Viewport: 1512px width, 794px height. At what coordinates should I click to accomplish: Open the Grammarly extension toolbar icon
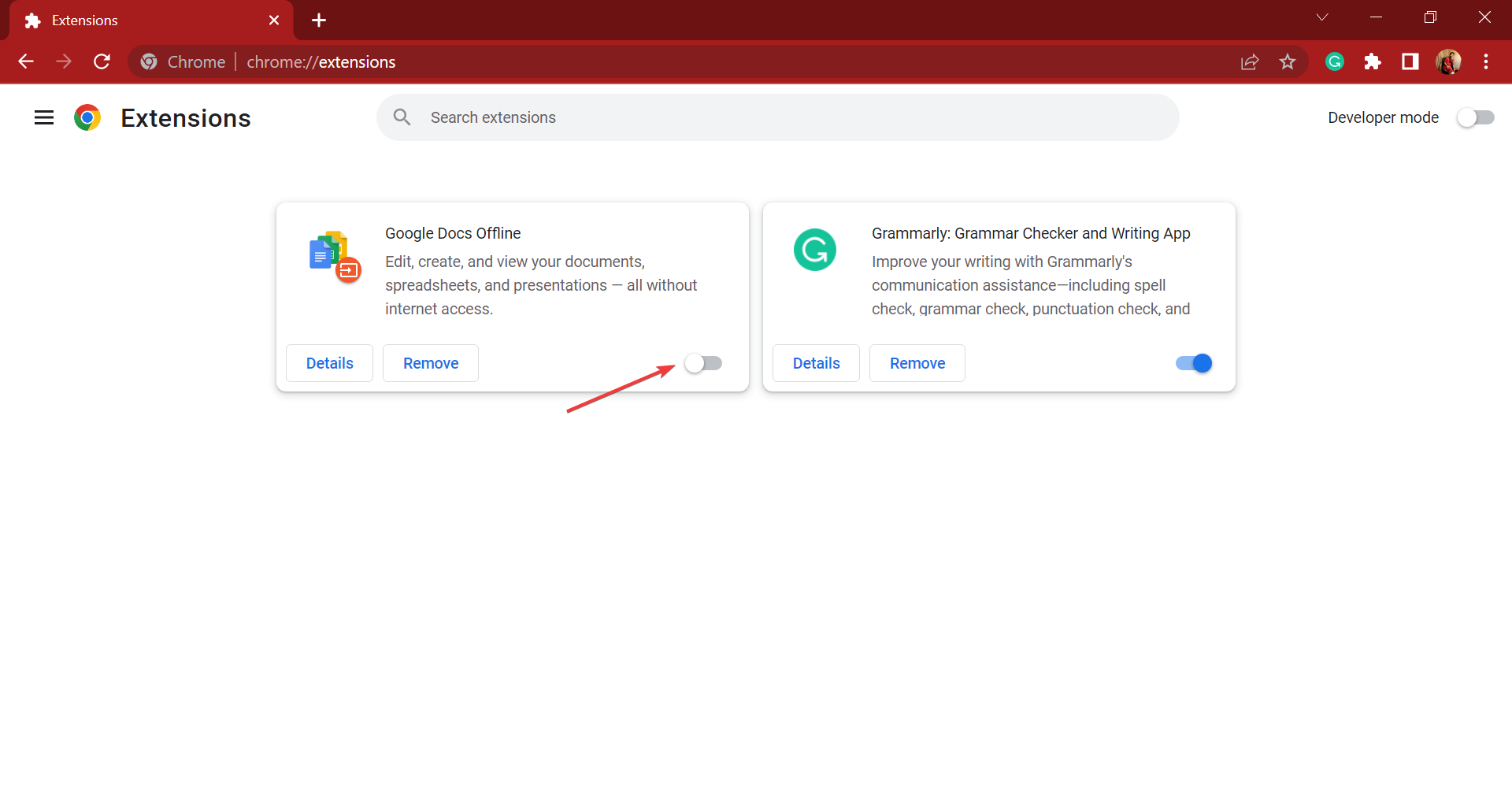point(1334,61)
